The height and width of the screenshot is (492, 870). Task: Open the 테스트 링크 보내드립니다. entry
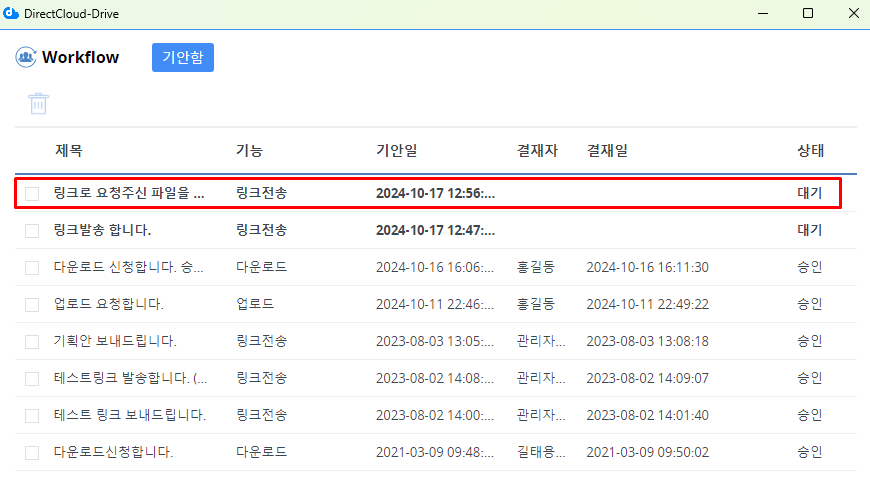(130, 415)
